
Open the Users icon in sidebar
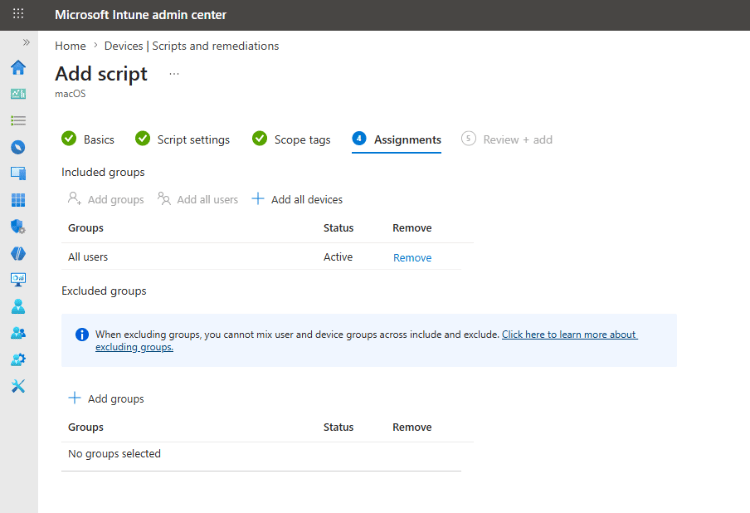pos(18,306)
